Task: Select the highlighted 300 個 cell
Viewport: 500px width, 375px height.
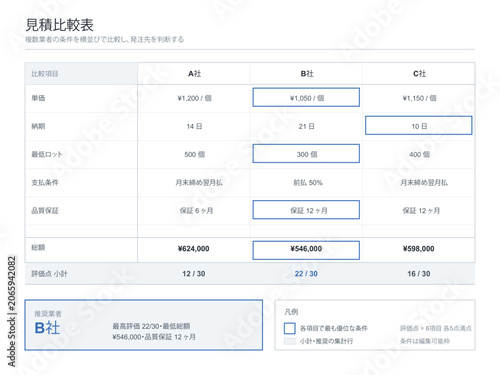Action: click(306, 153)
